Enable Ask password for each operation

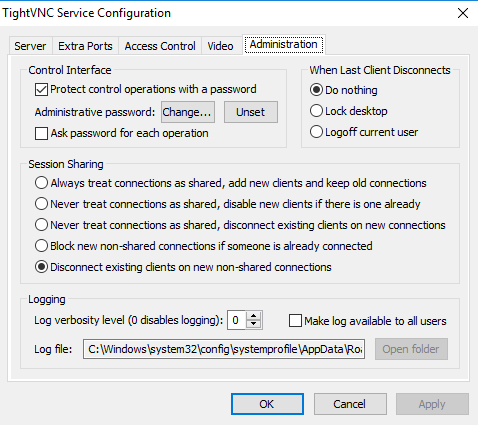pos(41,133)
